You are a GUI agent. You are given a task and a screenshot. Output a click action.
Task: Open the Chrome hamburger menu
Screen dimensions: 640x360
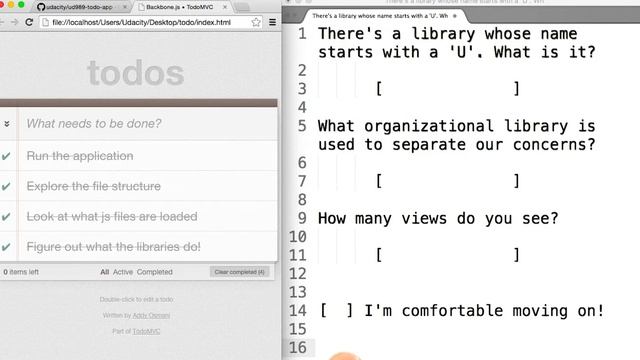click(x=272, y=22)
